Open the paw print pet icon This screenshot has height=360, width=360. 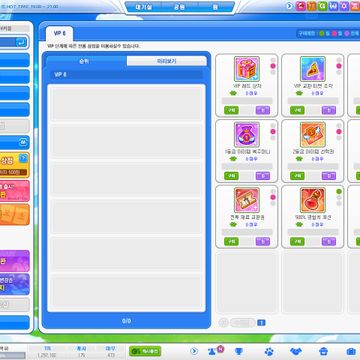[x=269, y=351]
